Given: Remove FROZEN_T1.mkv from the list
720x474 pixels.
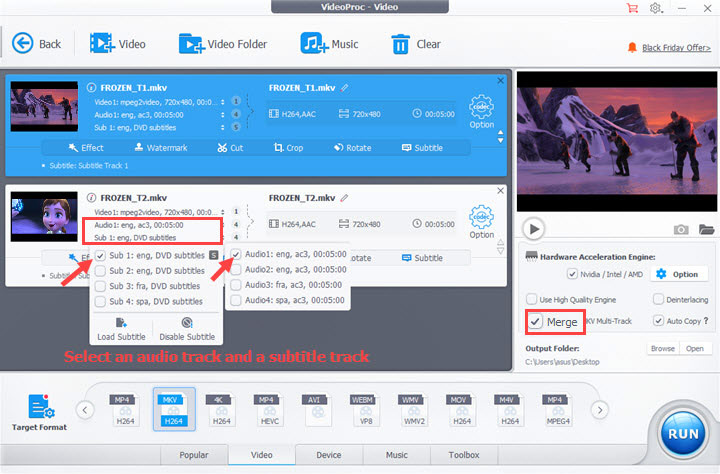Looking at the screenshot, I should (501, 81).
